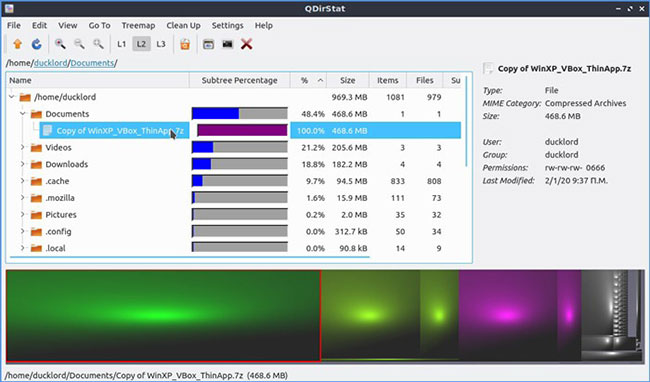Sort by Size column header
The width and height of the screenshot is (650, 382).
tap(347, 80)
